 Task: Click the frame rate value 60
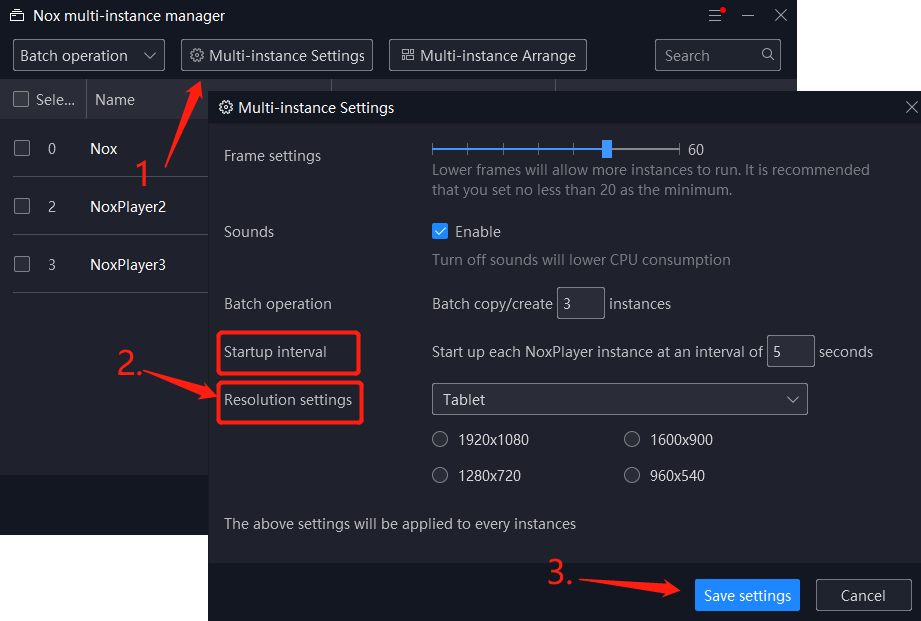696,150
